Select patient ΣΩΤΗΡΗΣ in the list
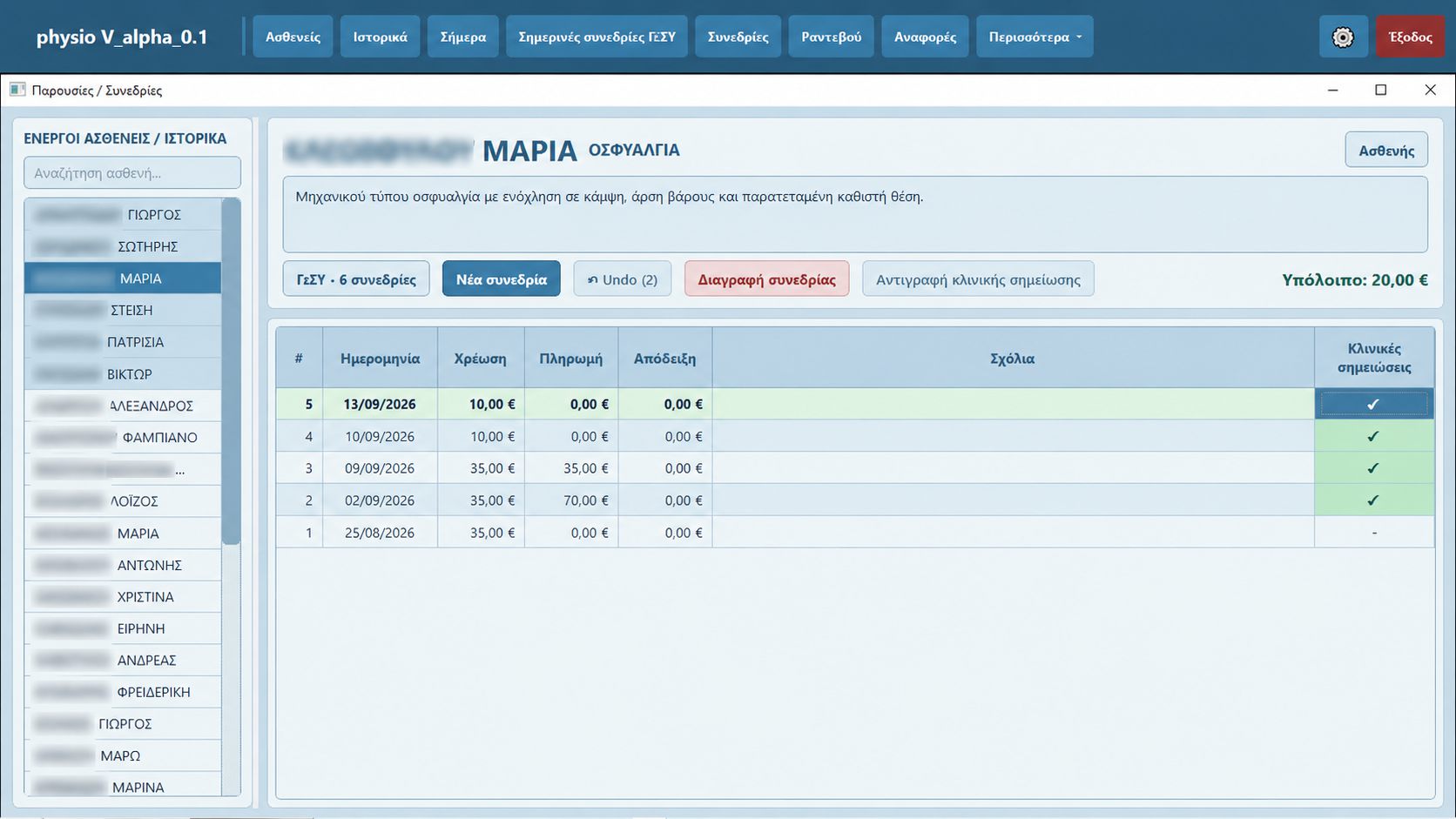Screen dimensions: 1456x819 (123, 246)
